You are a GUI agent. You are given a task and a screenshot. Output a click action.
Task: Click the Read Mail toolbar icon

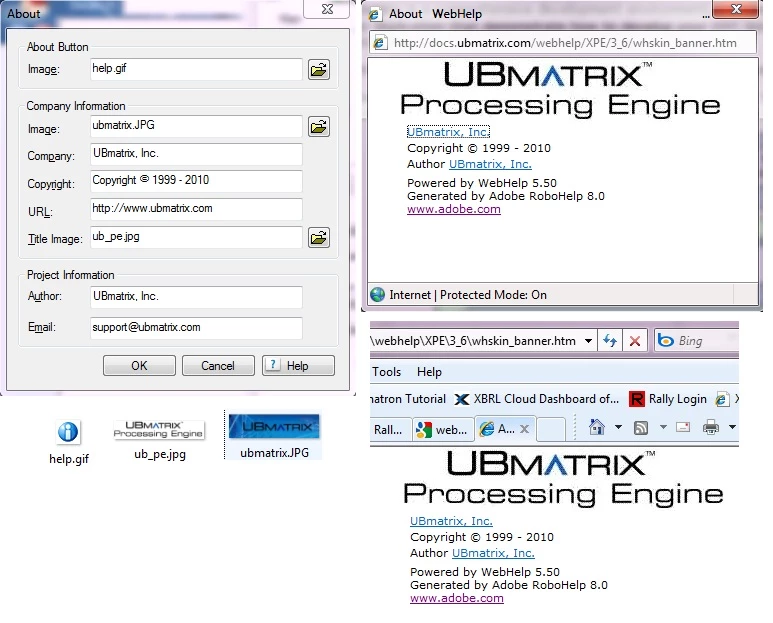683,427
